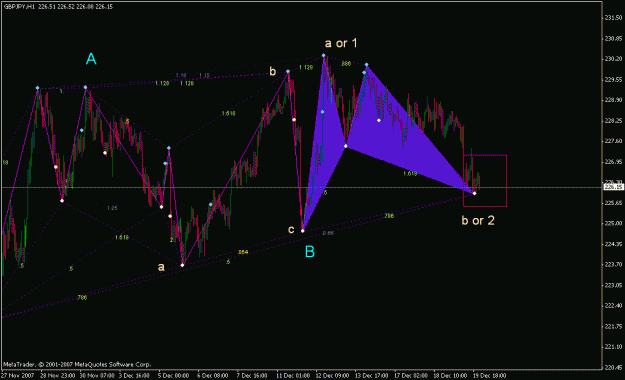Select the red rectangle object on the chart

pos(485,181)
